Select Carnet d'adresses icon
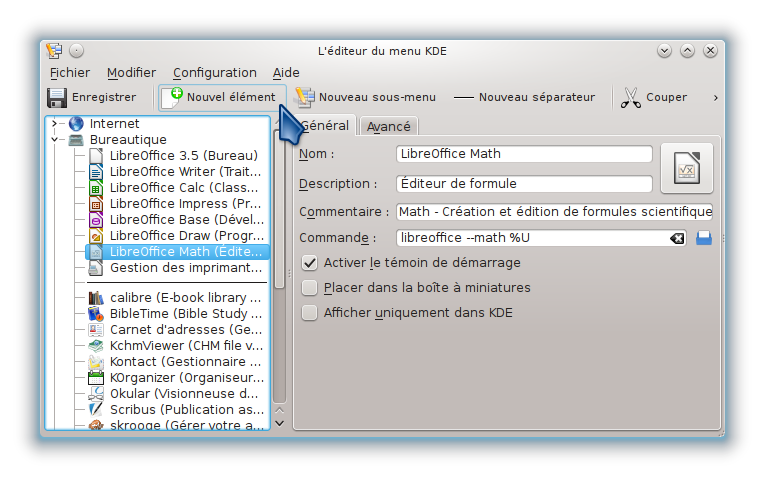This screenshot has width=765, height=477. pos(96,330)
